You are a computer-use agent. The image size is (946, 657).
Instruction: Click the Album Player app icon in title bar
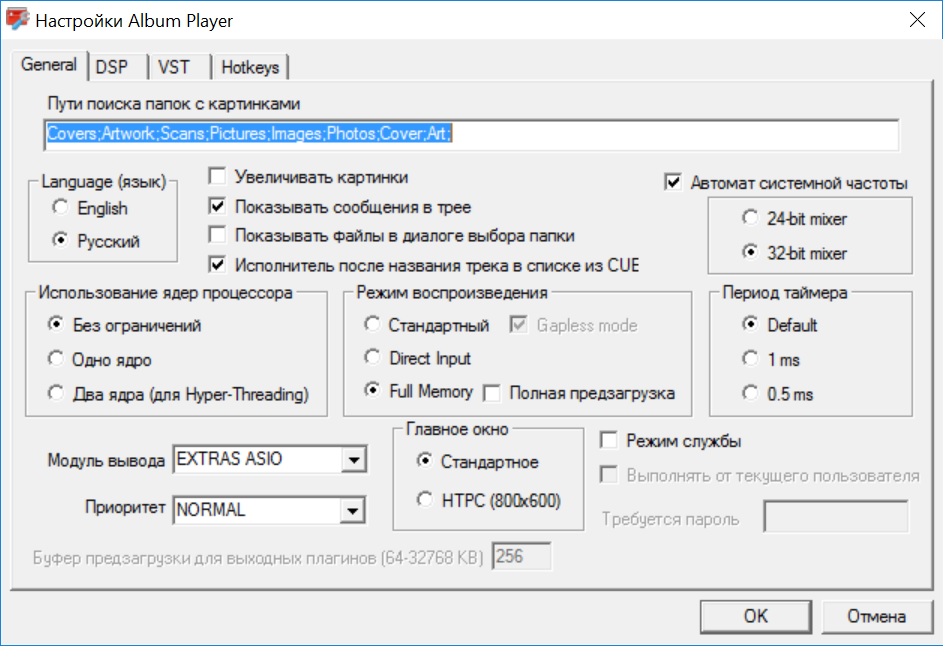tap(17, 19)
